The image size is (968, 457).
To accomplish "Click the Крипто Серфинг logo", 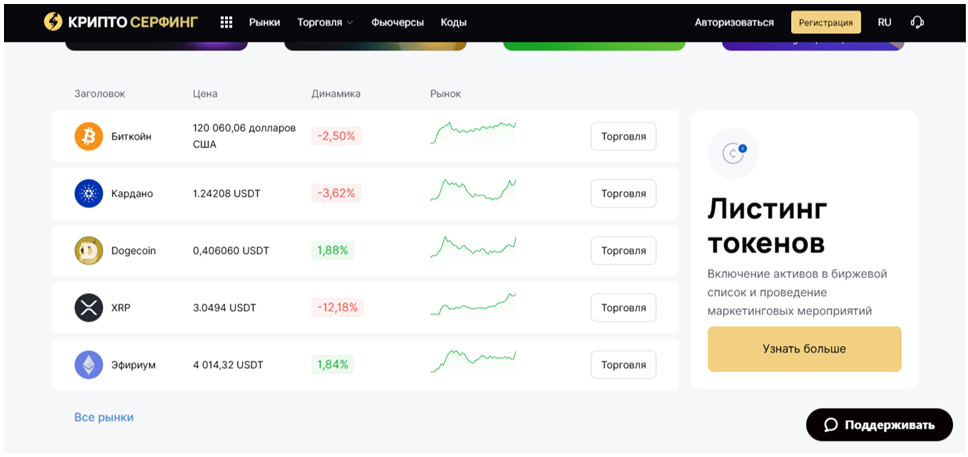I will click(x=121, y=22).
